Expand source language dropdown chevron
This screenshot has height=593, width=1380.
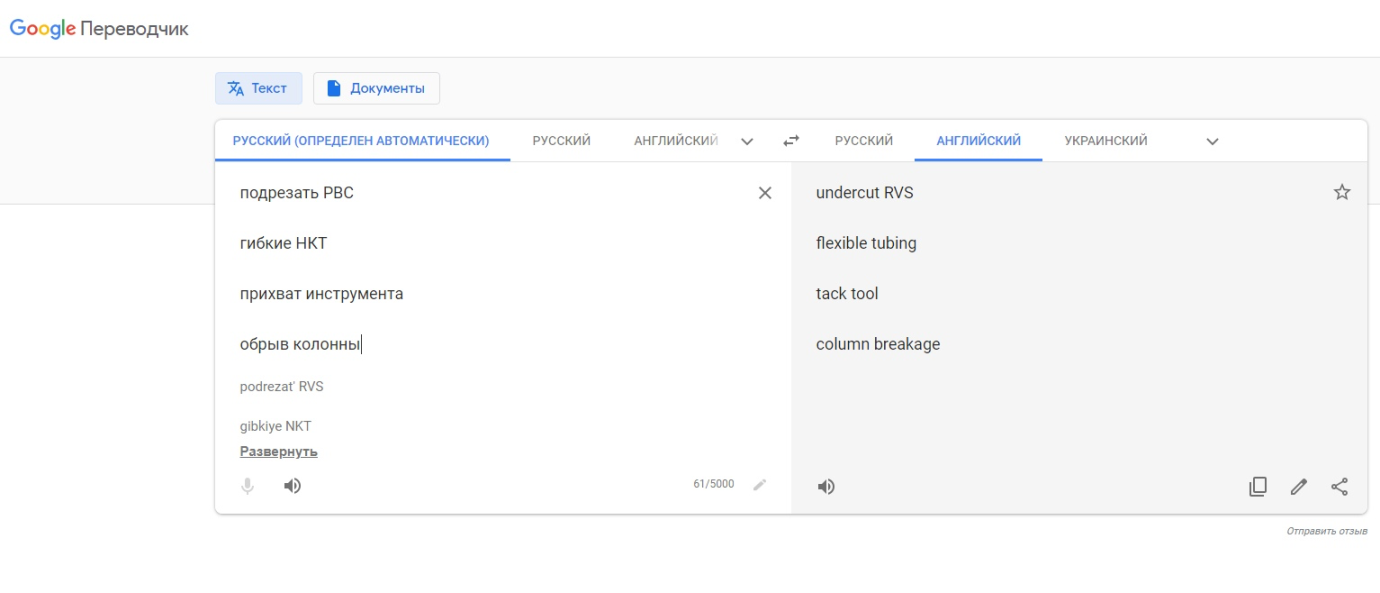pos(747,141)
